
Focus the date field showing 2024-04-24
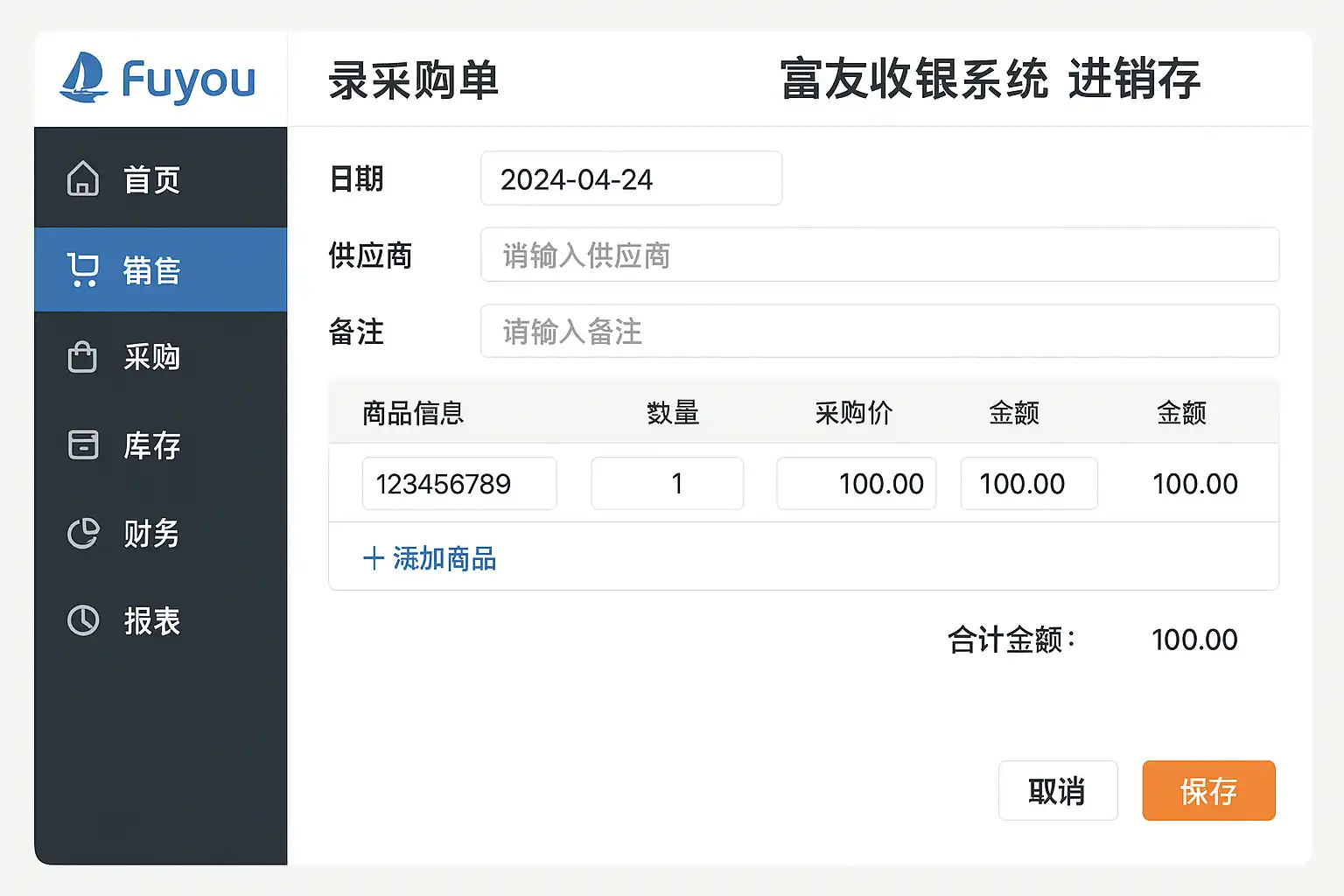pos(631,178)
